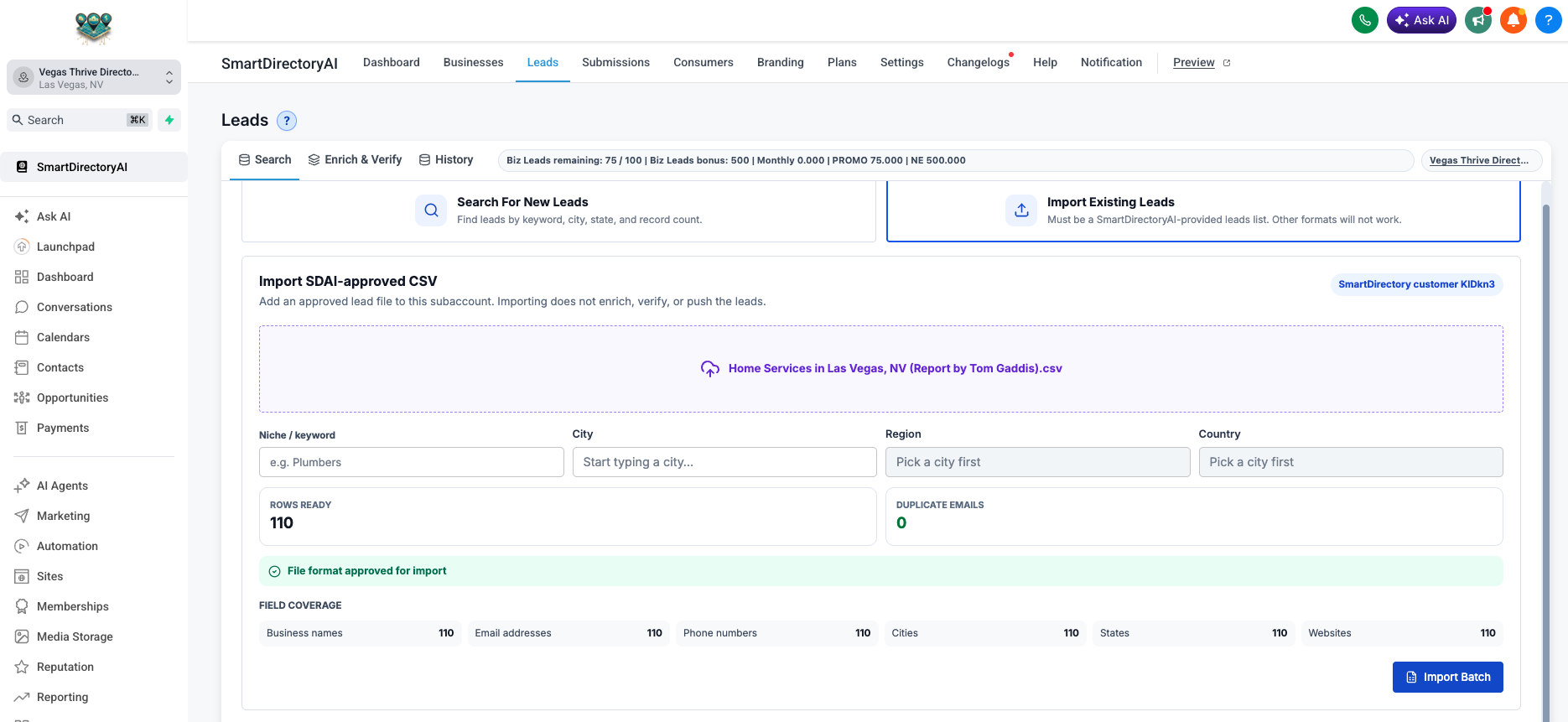Click the AI Agents icon in sidebar
Viewport: 1568px width, 722px height.
tap(22, 486)
